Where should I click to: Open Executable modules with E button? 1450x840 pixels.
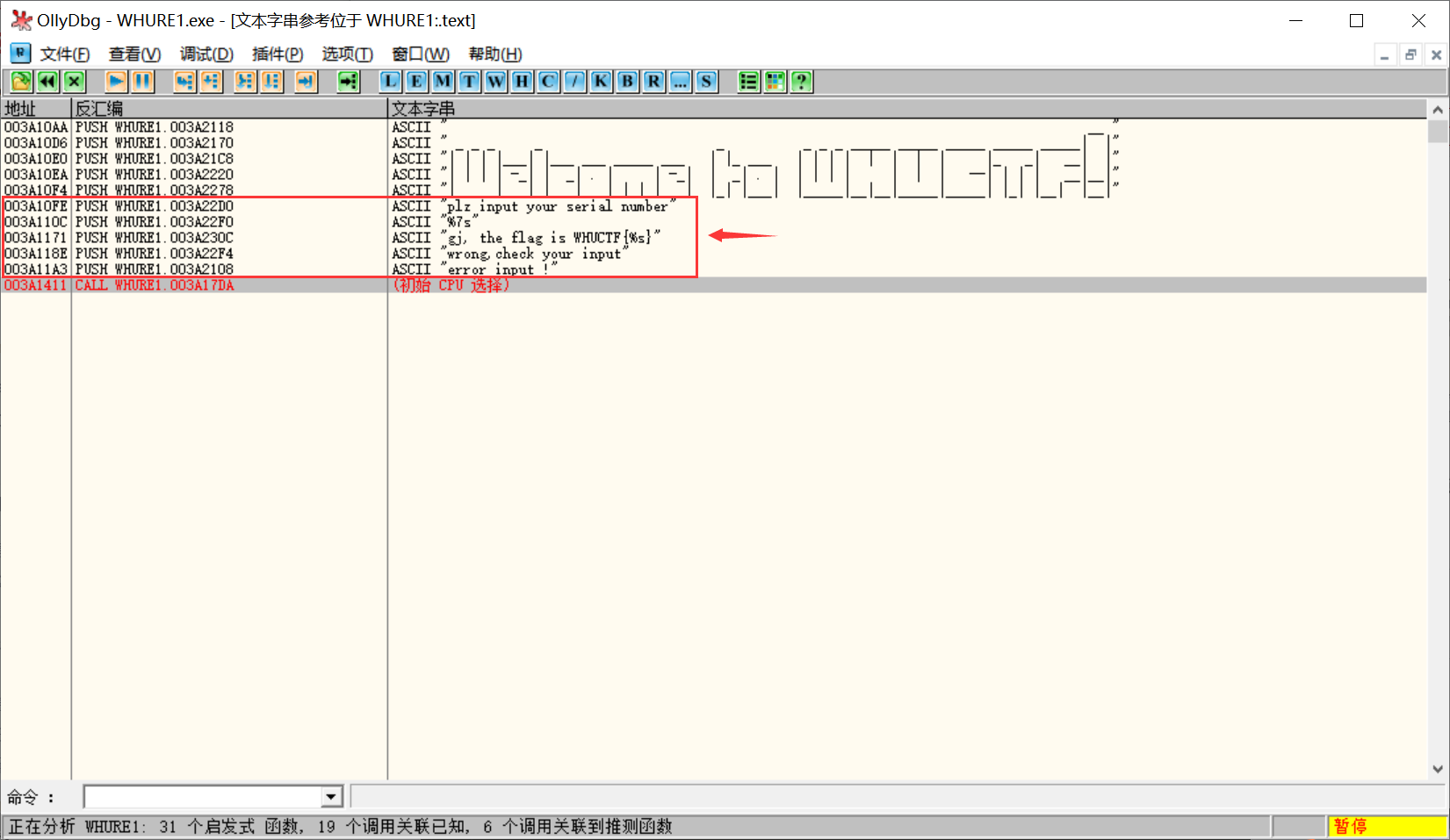tap(416, 82)
